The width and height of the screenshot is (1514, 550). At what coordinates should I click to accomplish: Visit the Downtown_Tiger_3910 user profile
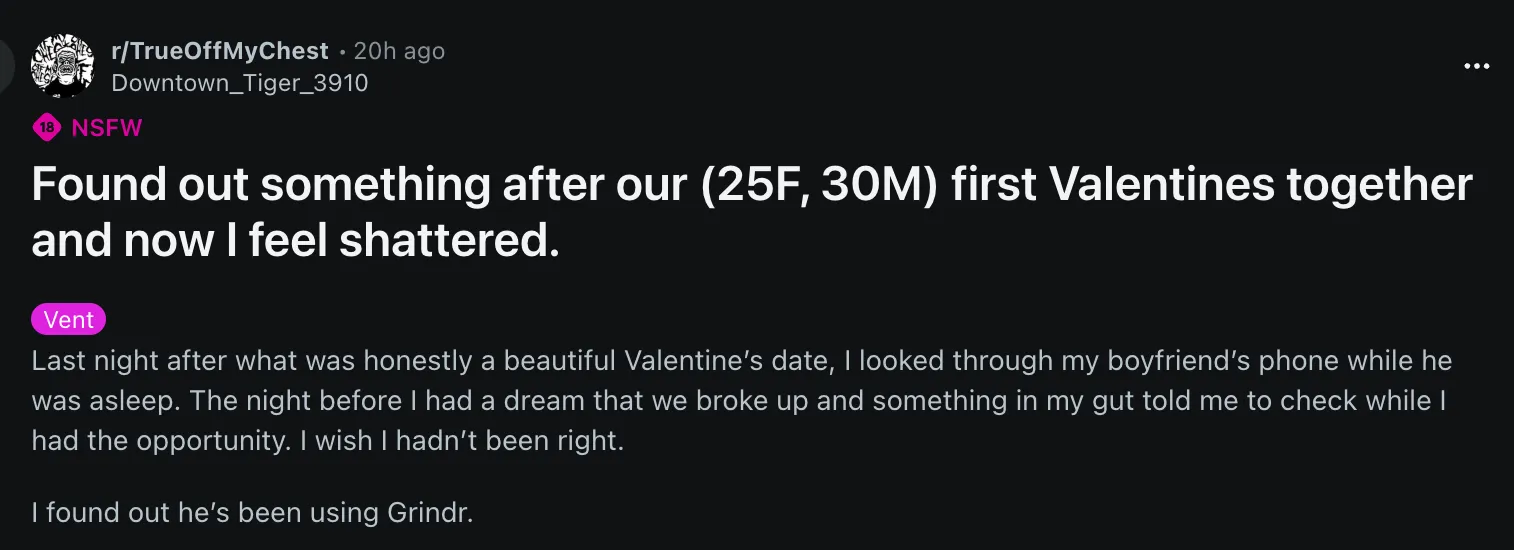(240, 83)
